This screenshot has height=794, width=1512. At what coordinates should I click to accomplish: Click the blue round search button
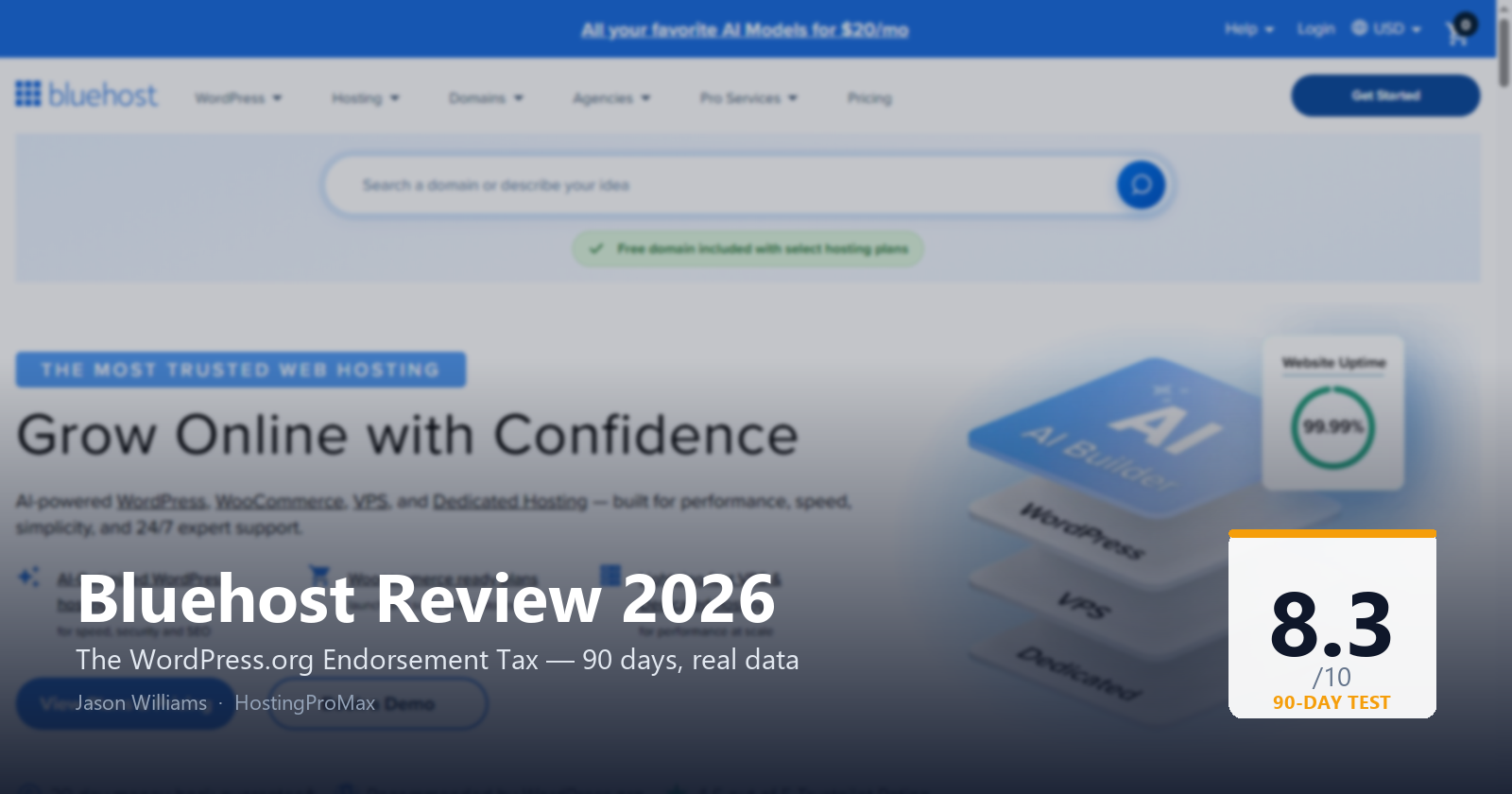(x=1141, y=184)
